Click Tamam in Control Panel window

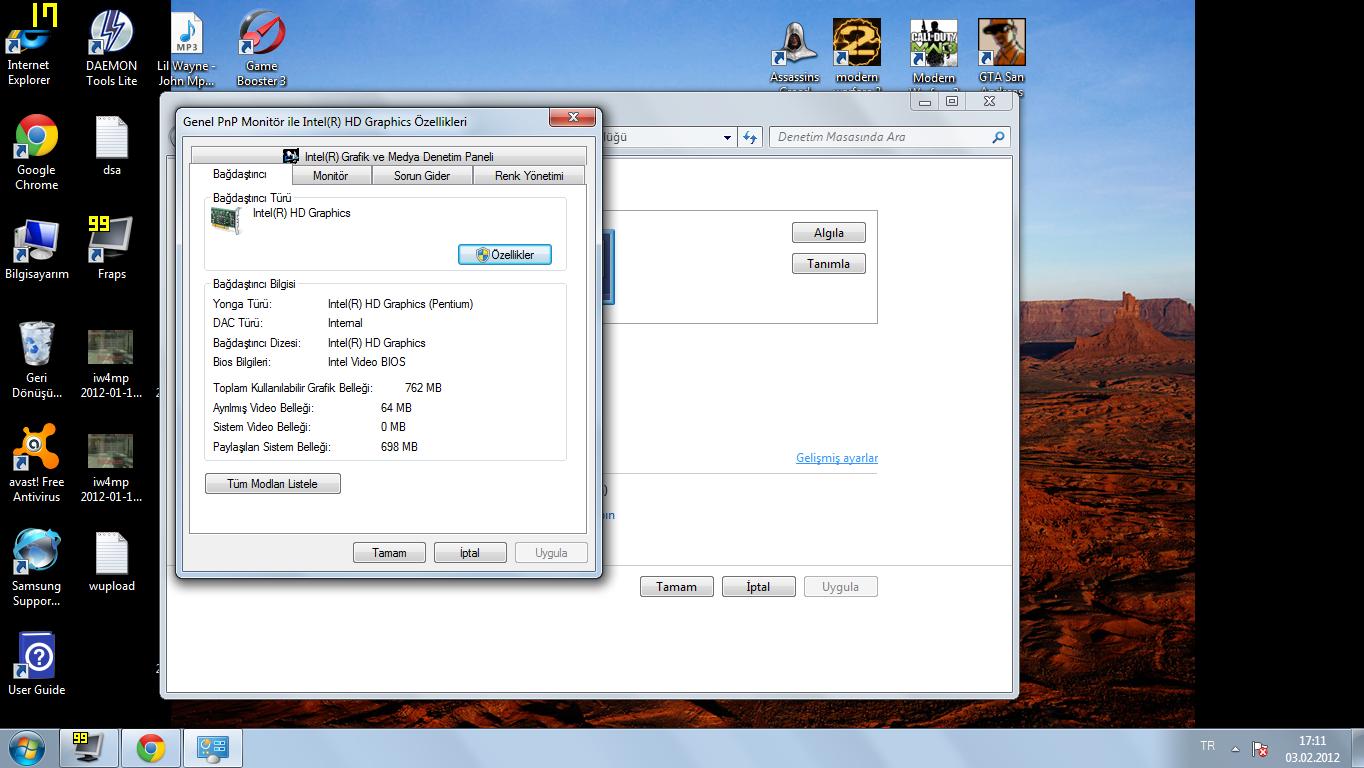(x=676, y=587)
